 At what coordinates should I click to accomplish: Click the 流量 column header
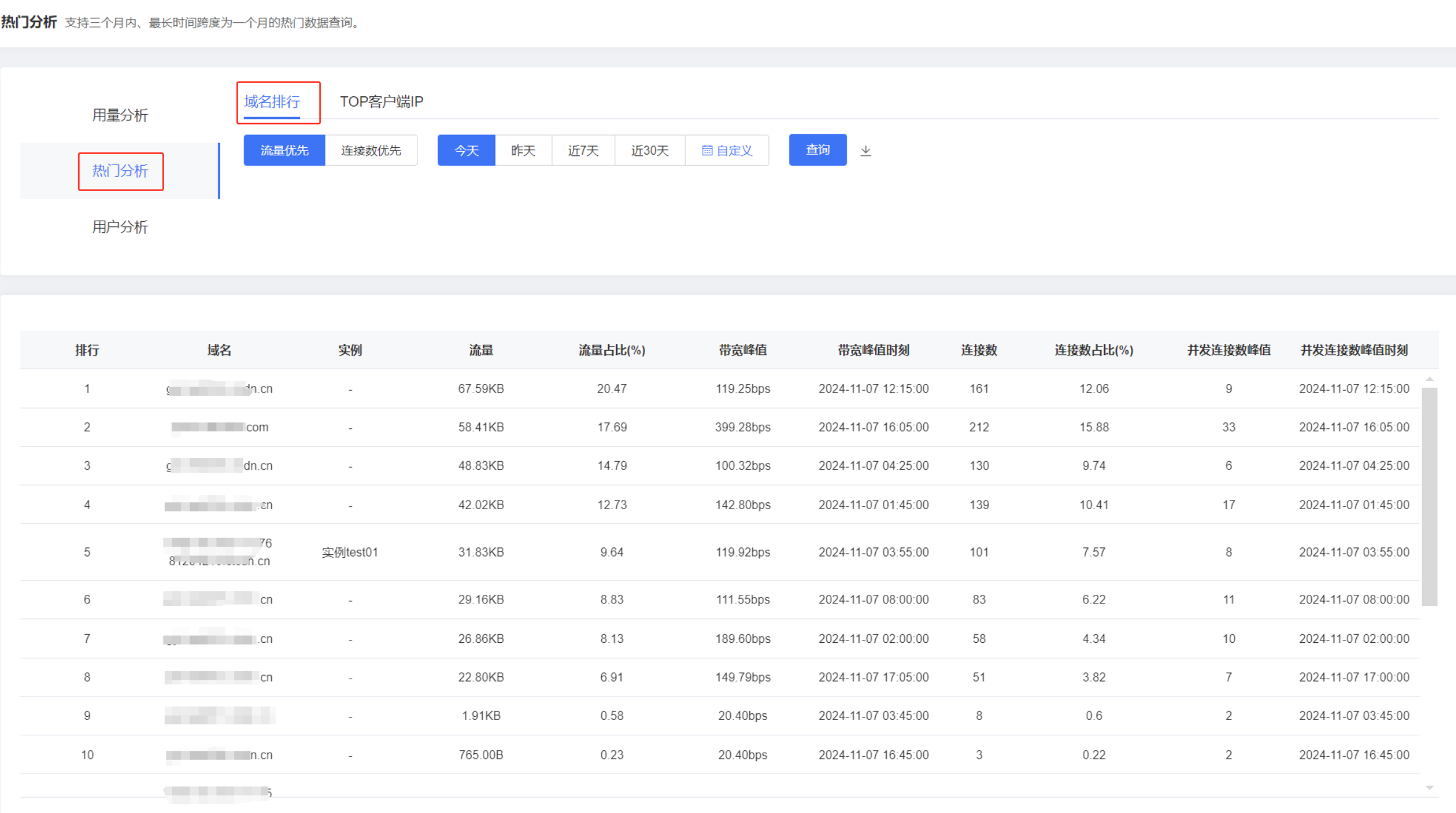[x=481, y=350]
